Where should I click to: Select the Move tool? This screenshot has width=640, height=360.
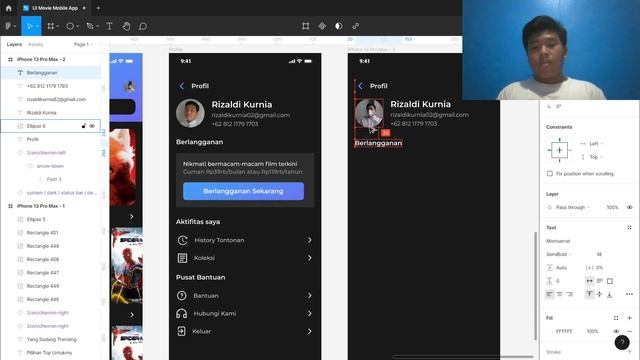click(29, 26)
